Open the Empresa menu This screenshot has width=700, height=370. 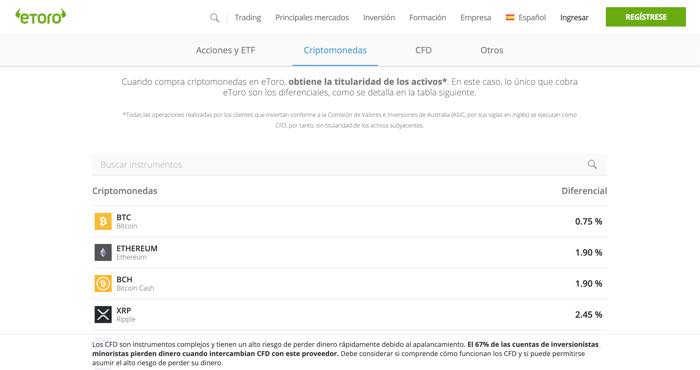(x=475, y=17)
